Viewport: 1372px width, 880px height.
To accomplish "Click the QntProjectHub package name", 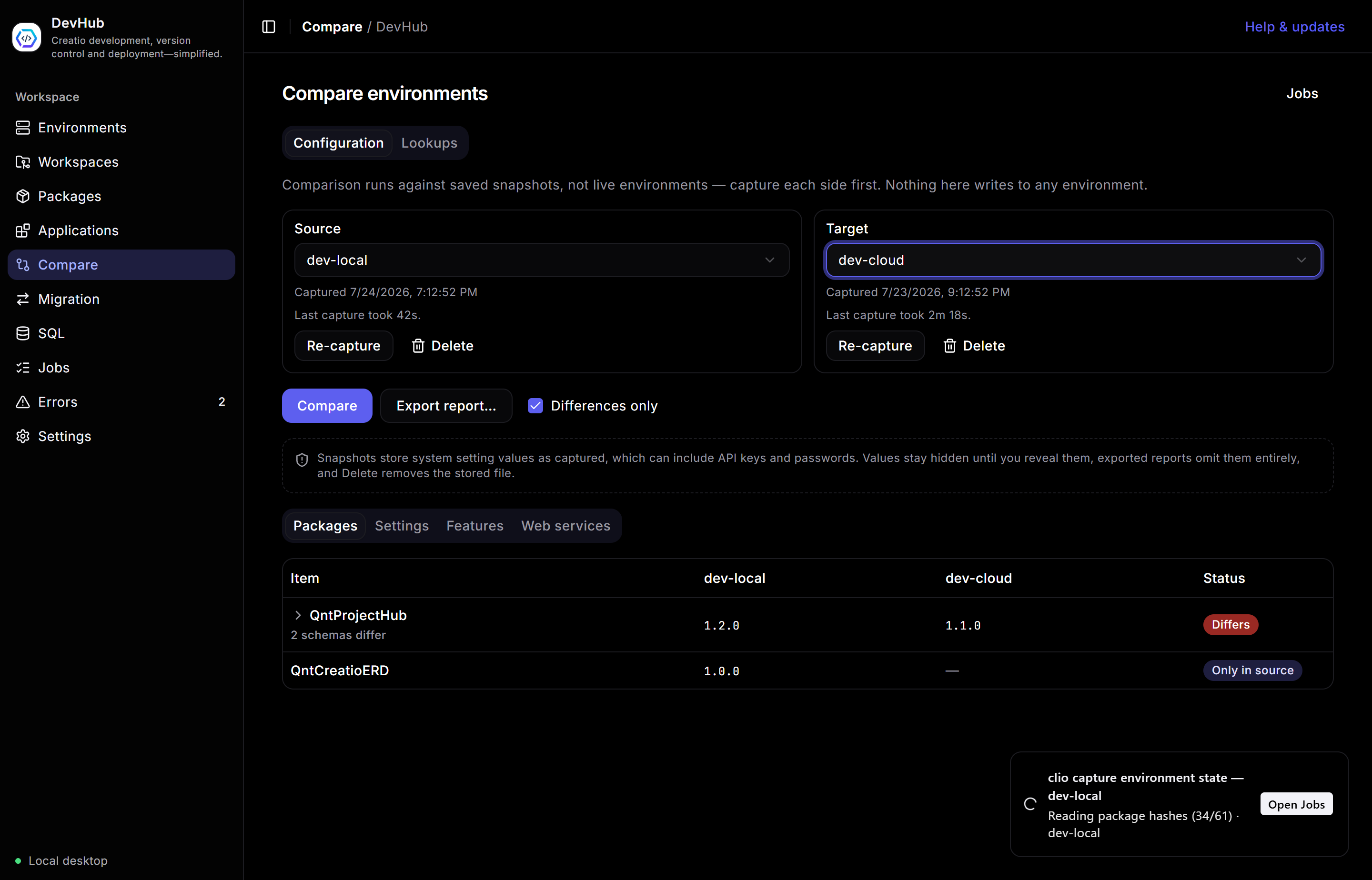I will (358, 615).
